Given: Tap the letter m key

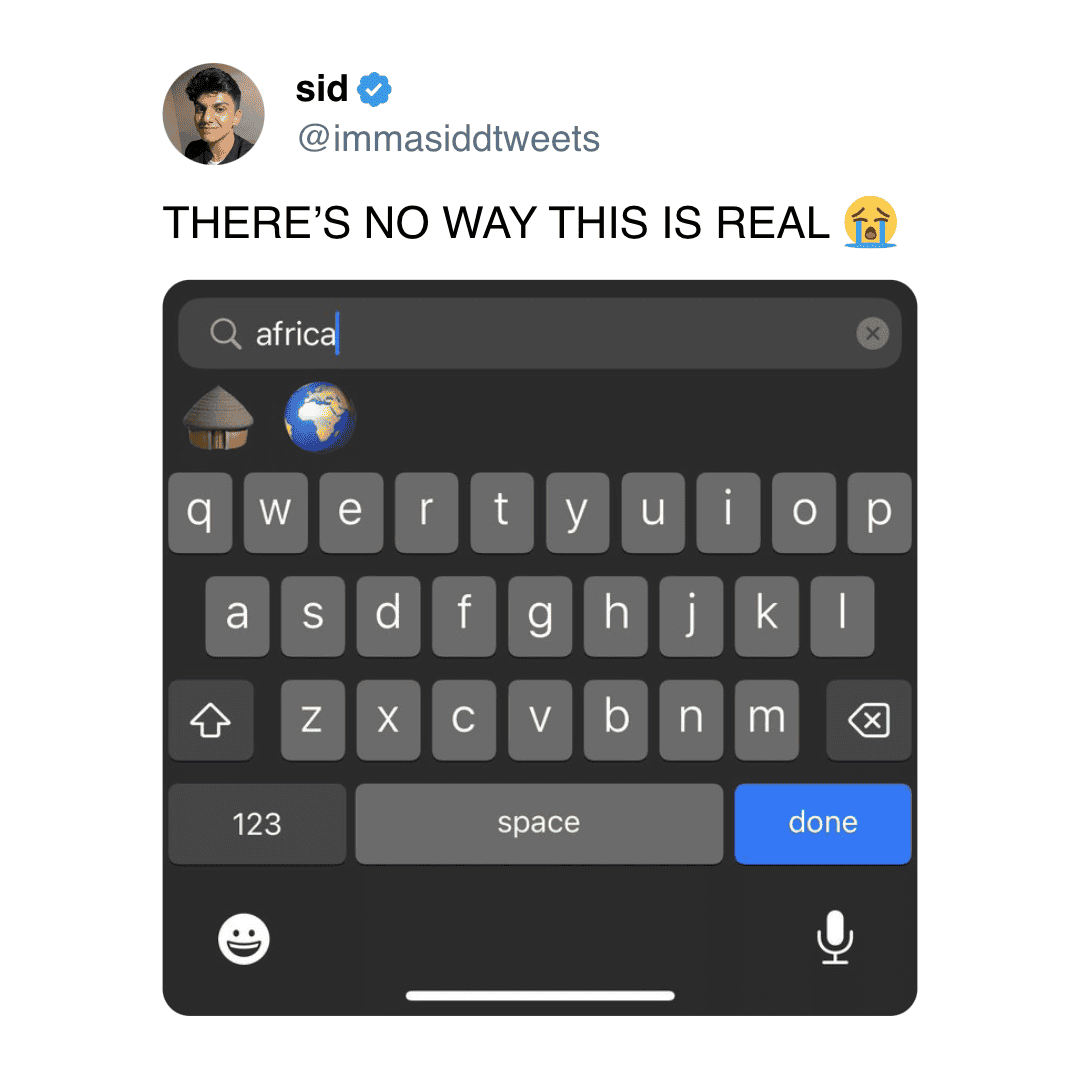Looking at the screenshot, I should click(x=767, y=720).
